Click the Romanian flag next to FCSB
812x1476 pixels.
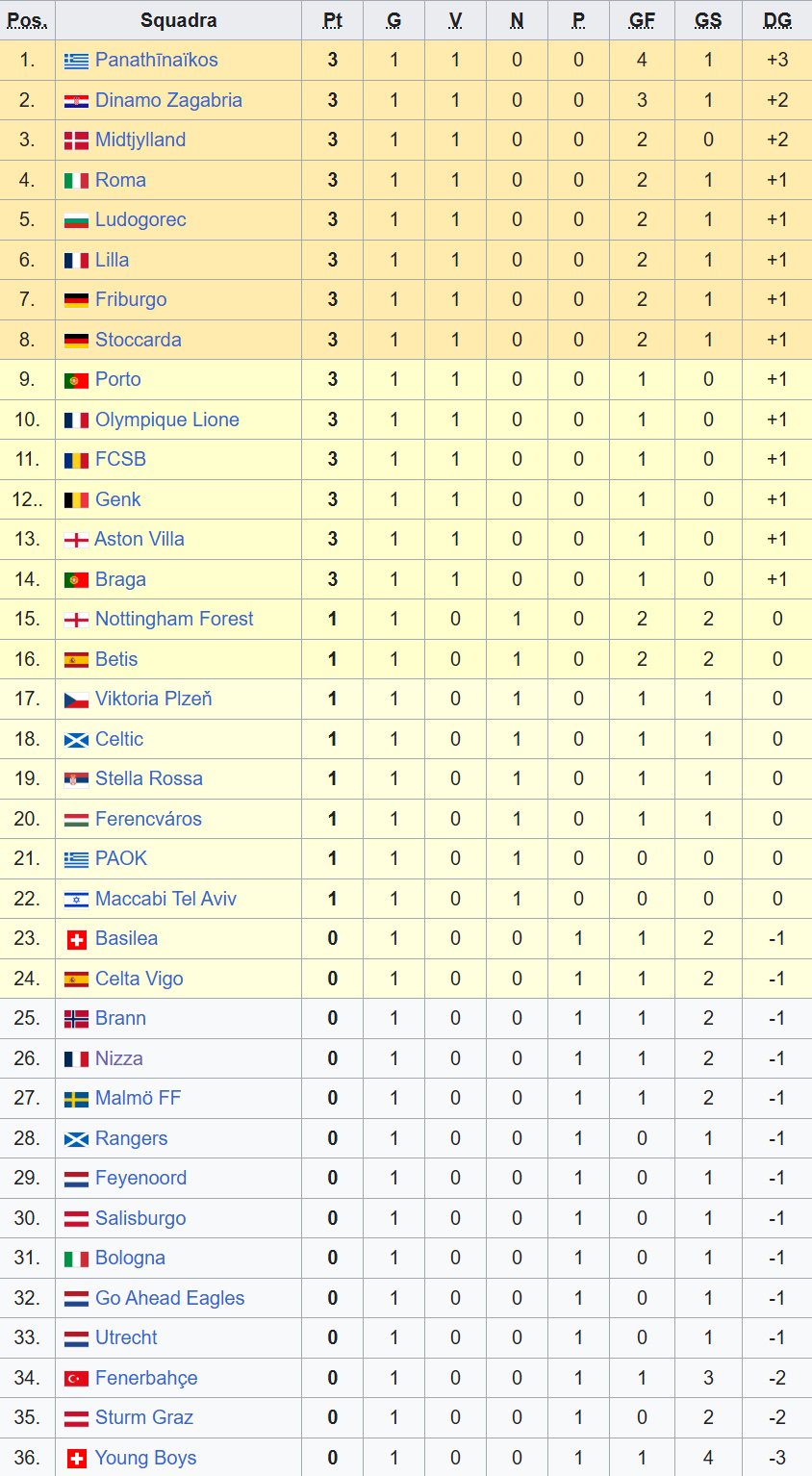click(76, 460)
